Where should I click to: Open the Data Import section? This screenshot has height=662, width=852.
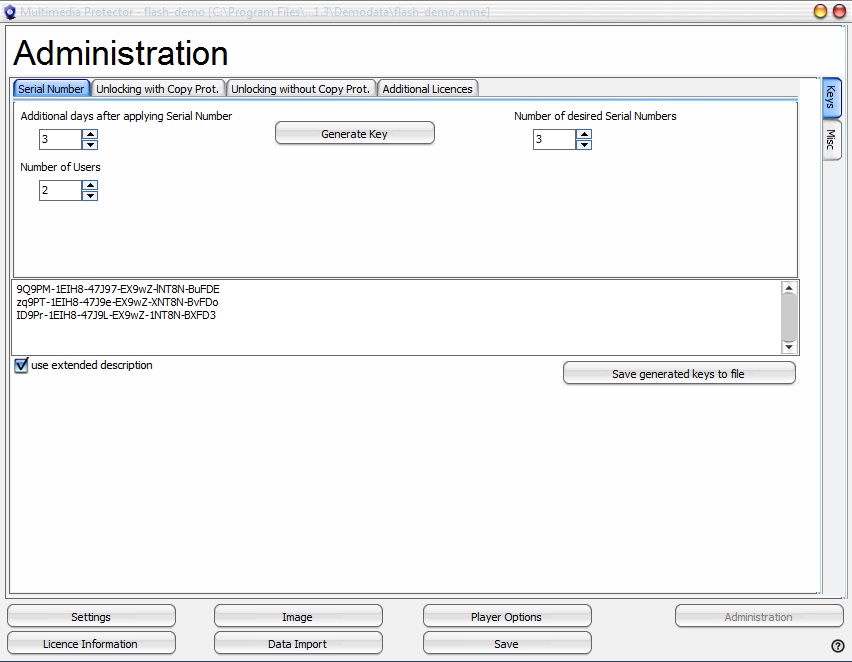[x=297, y=644]
